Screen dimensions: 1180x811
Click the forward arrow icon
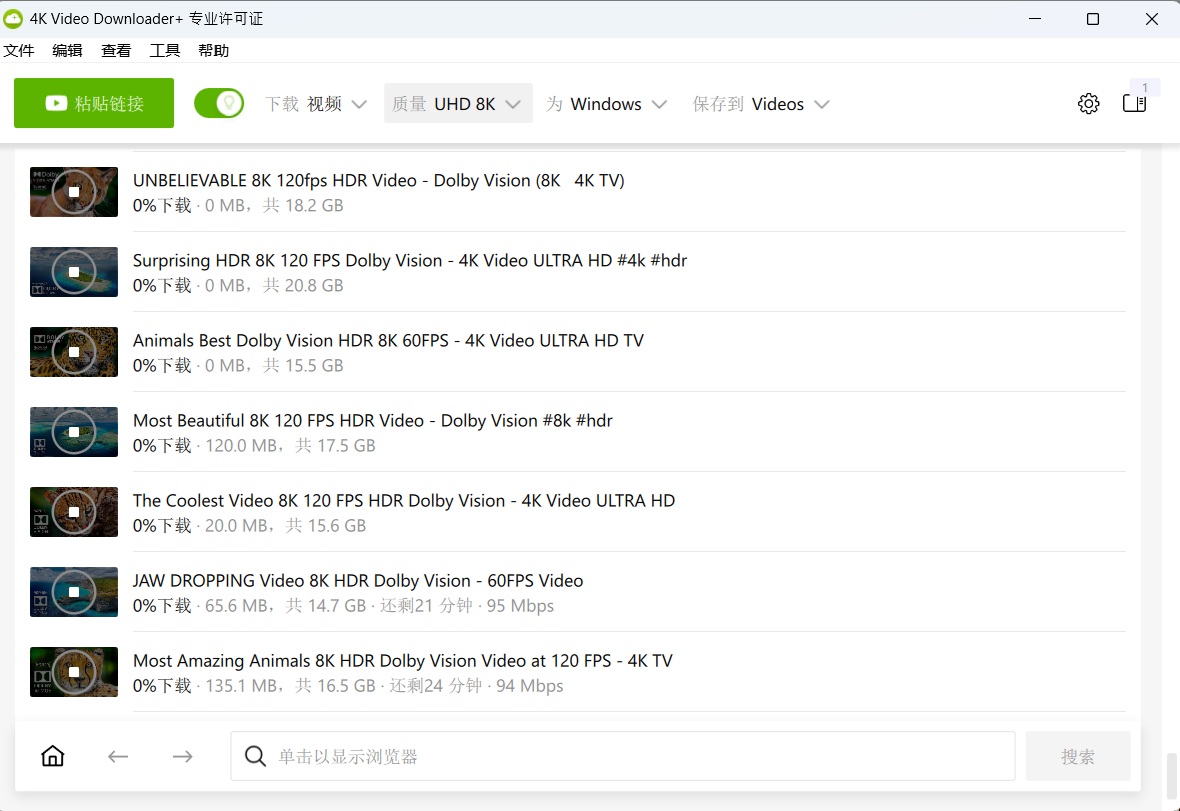click(x=183, y=756)
